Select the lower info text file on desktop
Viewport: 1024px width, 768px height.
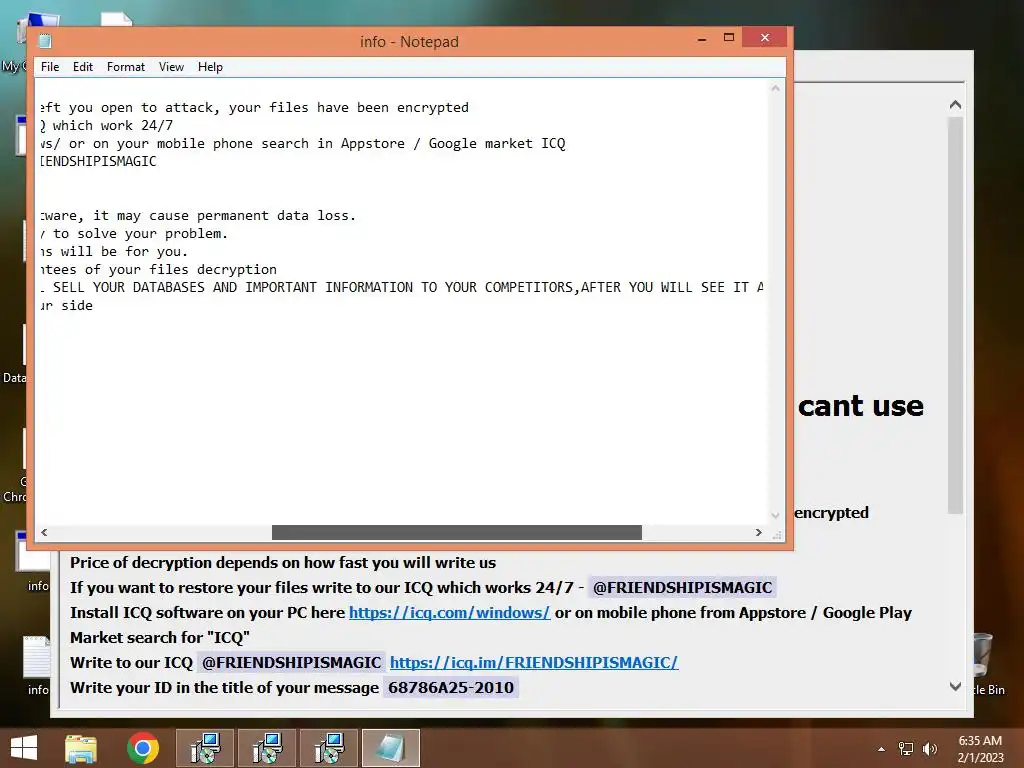37,665
